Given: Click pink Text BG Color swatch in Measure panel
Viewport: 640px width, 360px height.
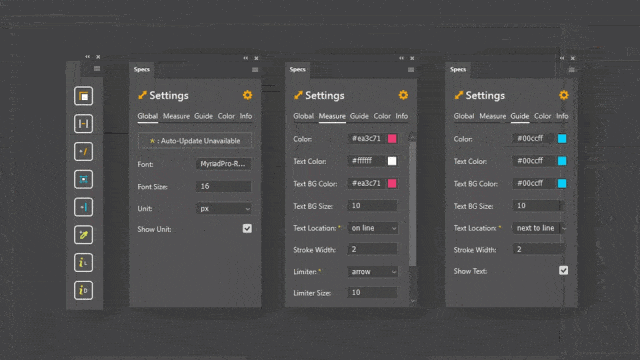Looking at the screenshot, I should pyautogui.click(x=392, y=183).
